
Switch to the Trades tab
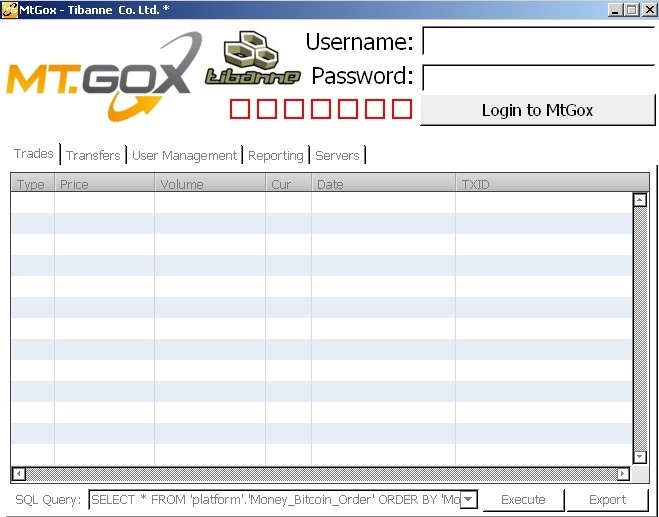34,154
